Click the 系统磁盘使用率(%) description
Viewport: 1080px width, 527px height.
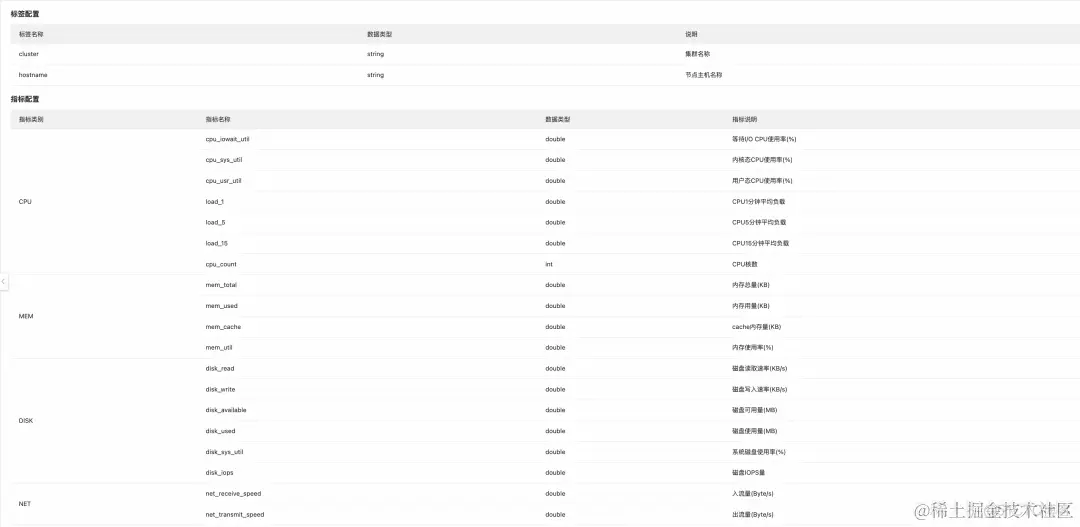click(758, 452)
